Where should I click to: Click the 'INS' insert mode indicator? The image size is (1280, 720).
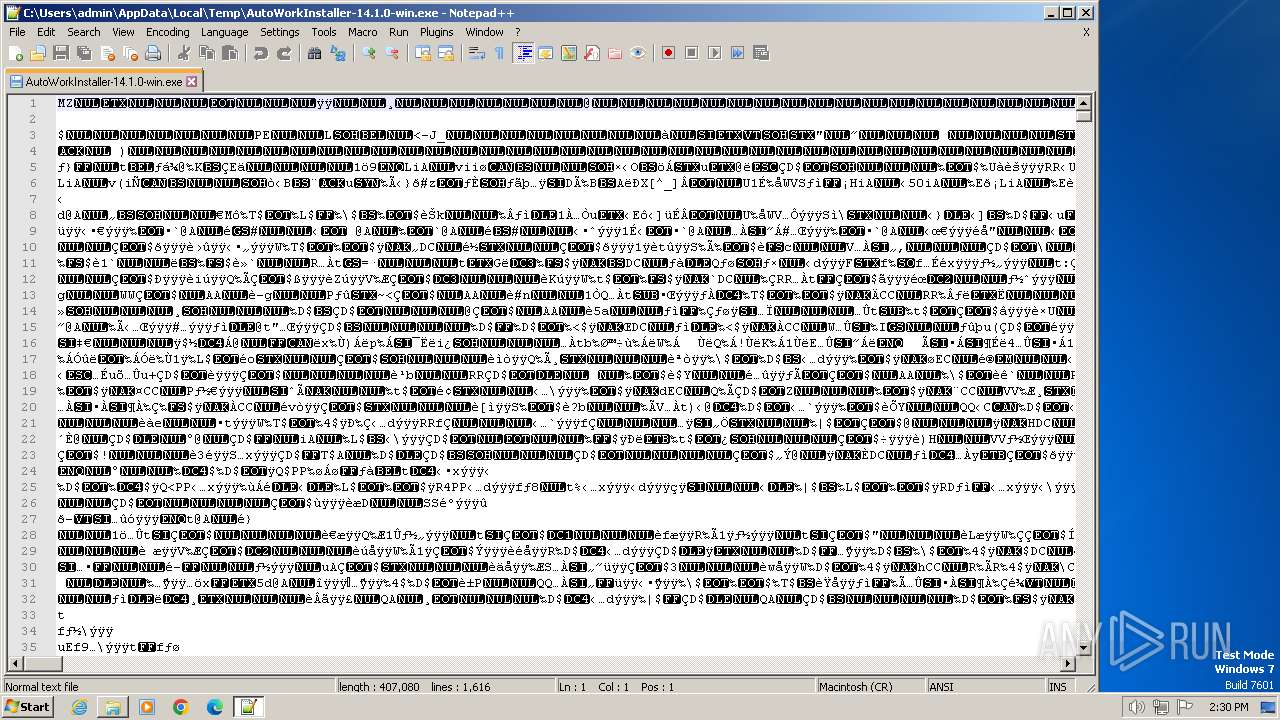(x=1058, y=687)
